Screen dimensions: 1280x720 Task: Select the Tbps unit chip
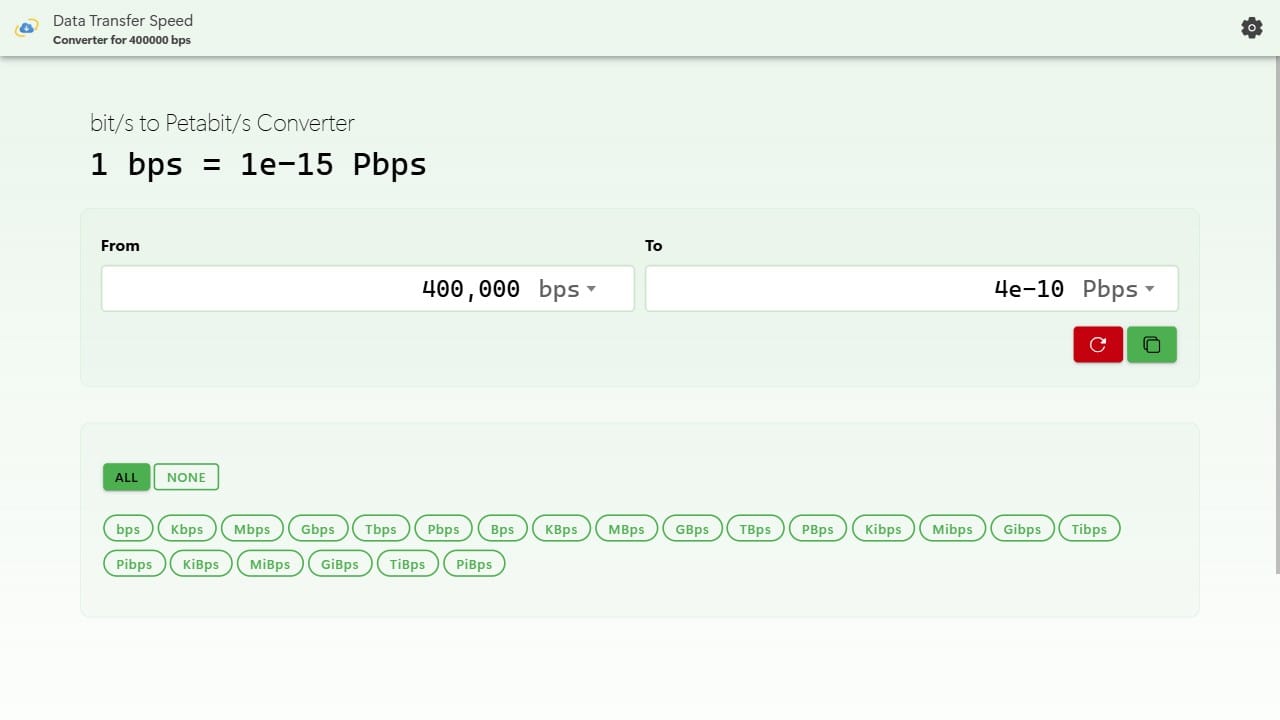380,528
